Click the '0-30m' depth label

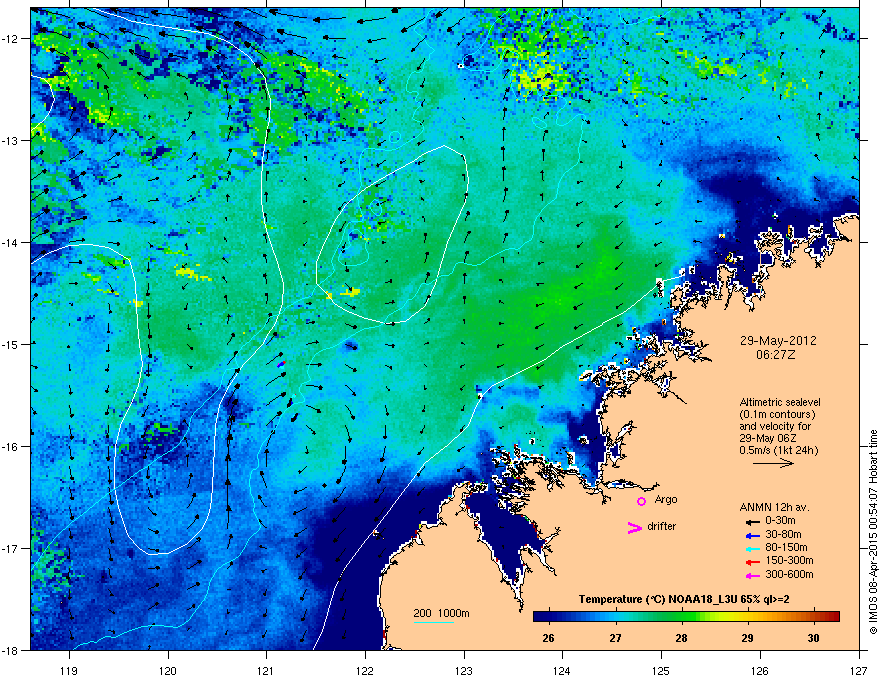pyautogui.click(x=780, y=521)
